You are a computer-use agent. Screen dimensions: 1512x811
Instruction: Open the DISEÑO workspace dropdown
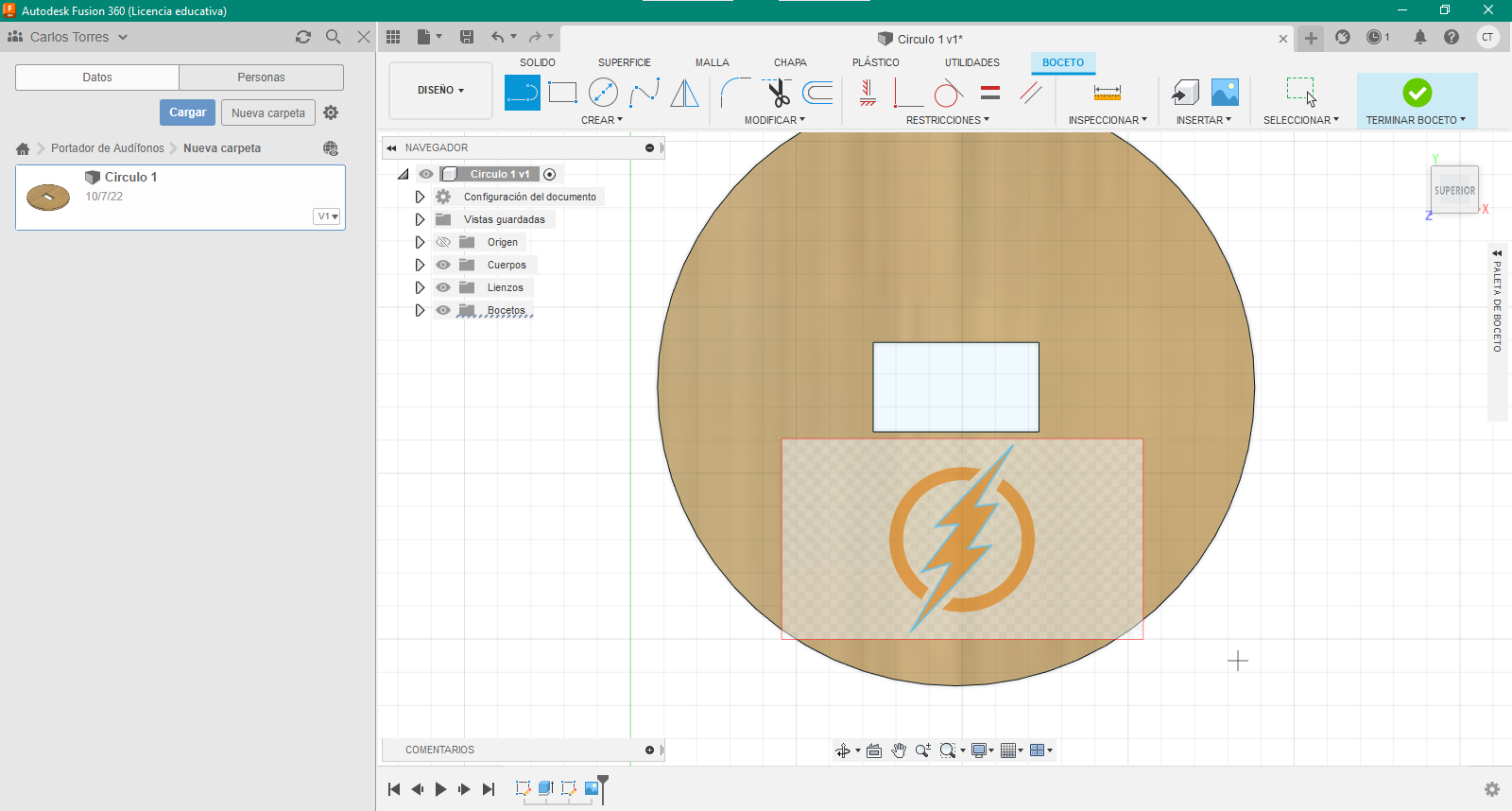coord(440,91)
